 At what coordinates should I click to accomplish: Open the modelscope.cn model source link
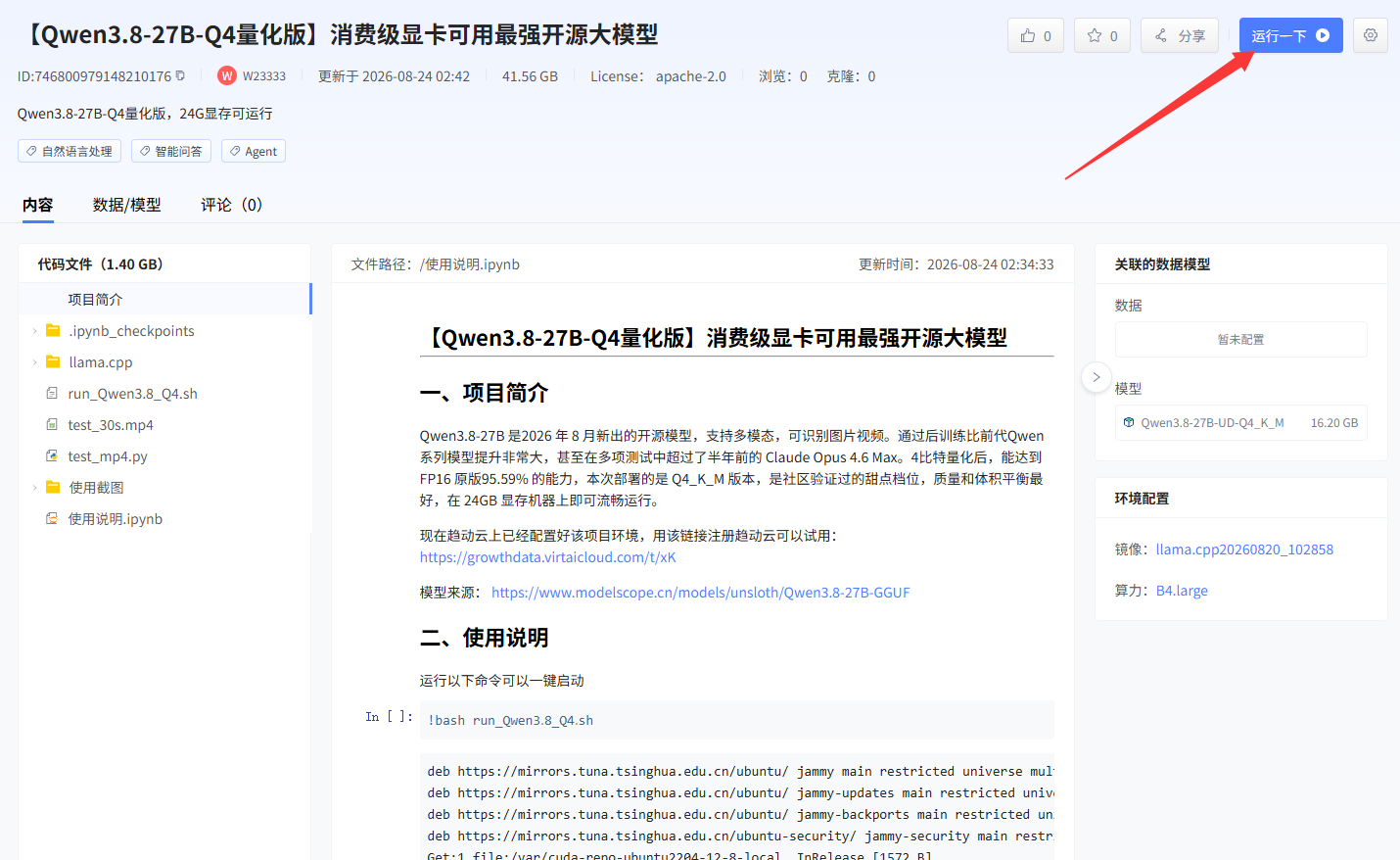tap(701, 593)
